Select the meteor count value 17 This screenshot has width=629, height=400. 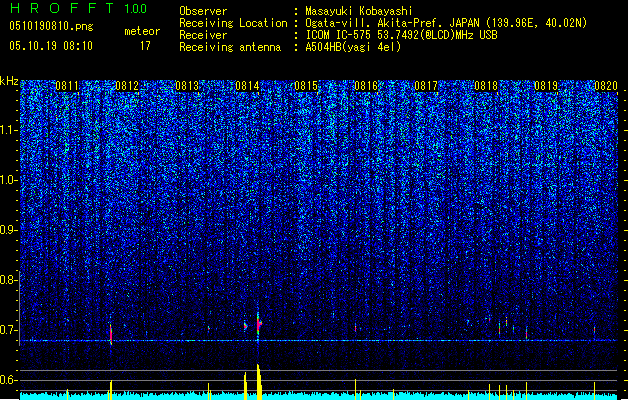tap(145, 46)
